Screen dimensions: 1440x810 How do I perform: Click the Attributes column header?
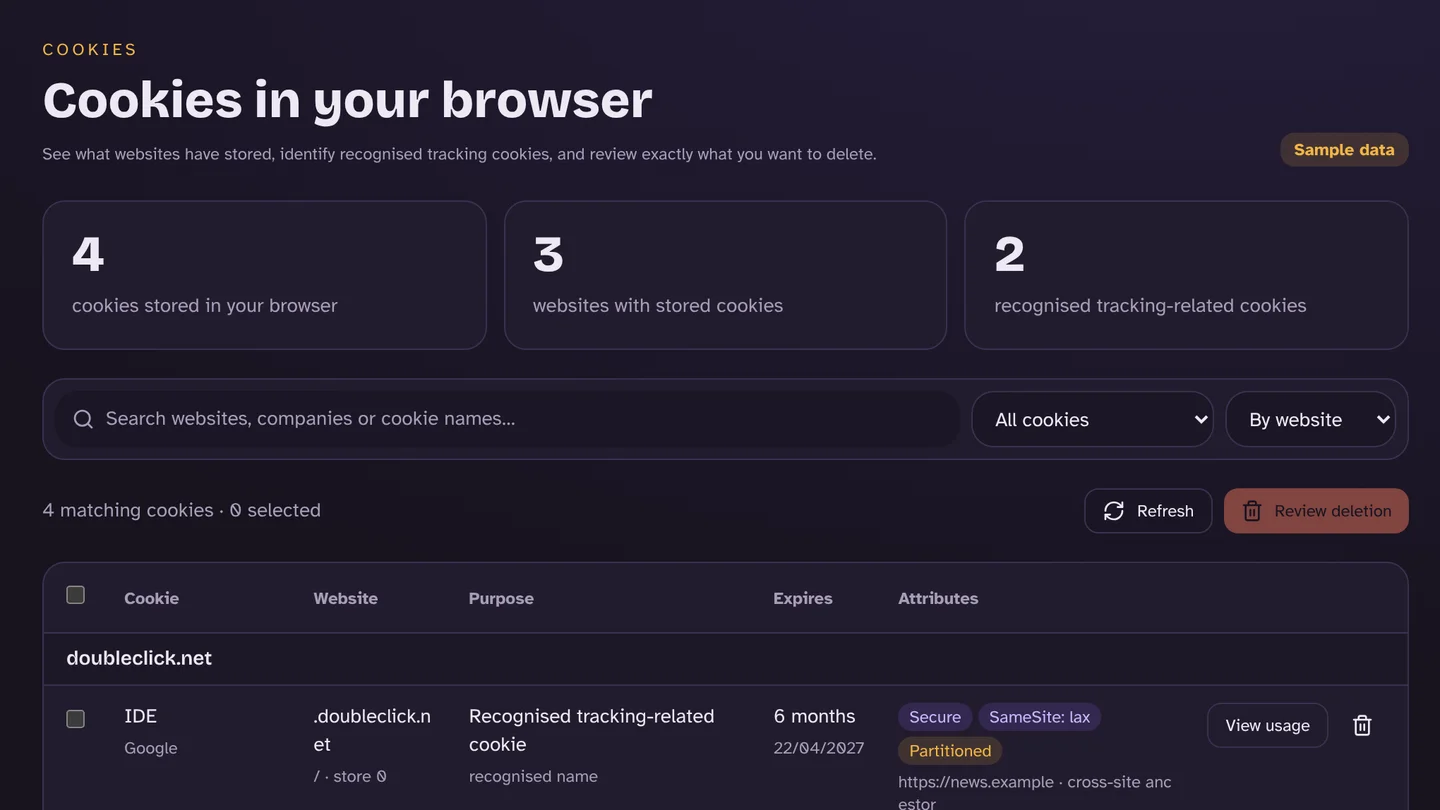tap(938, 598)
